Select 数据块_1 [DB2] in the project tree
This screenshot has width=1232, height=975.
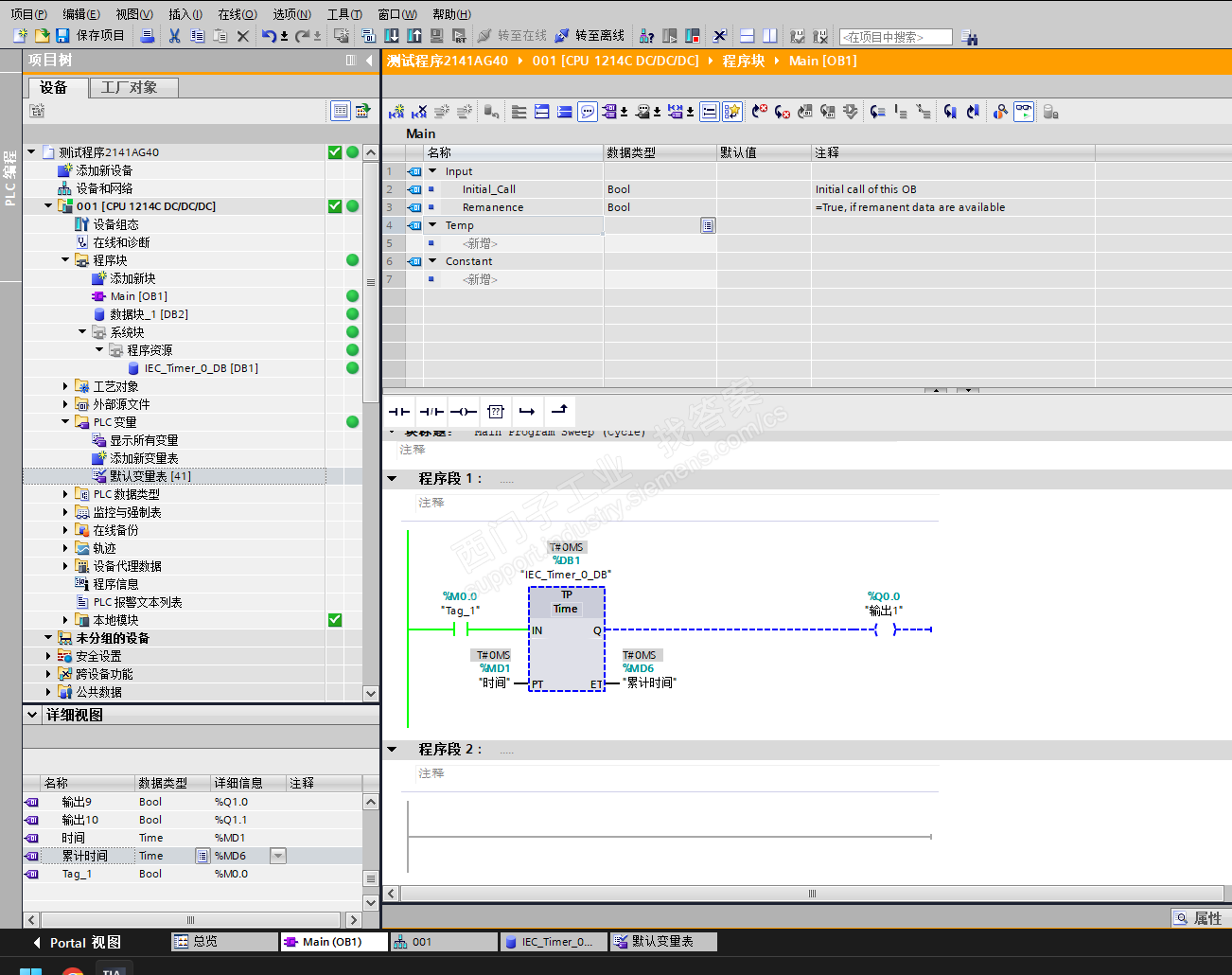click(149, 314)
